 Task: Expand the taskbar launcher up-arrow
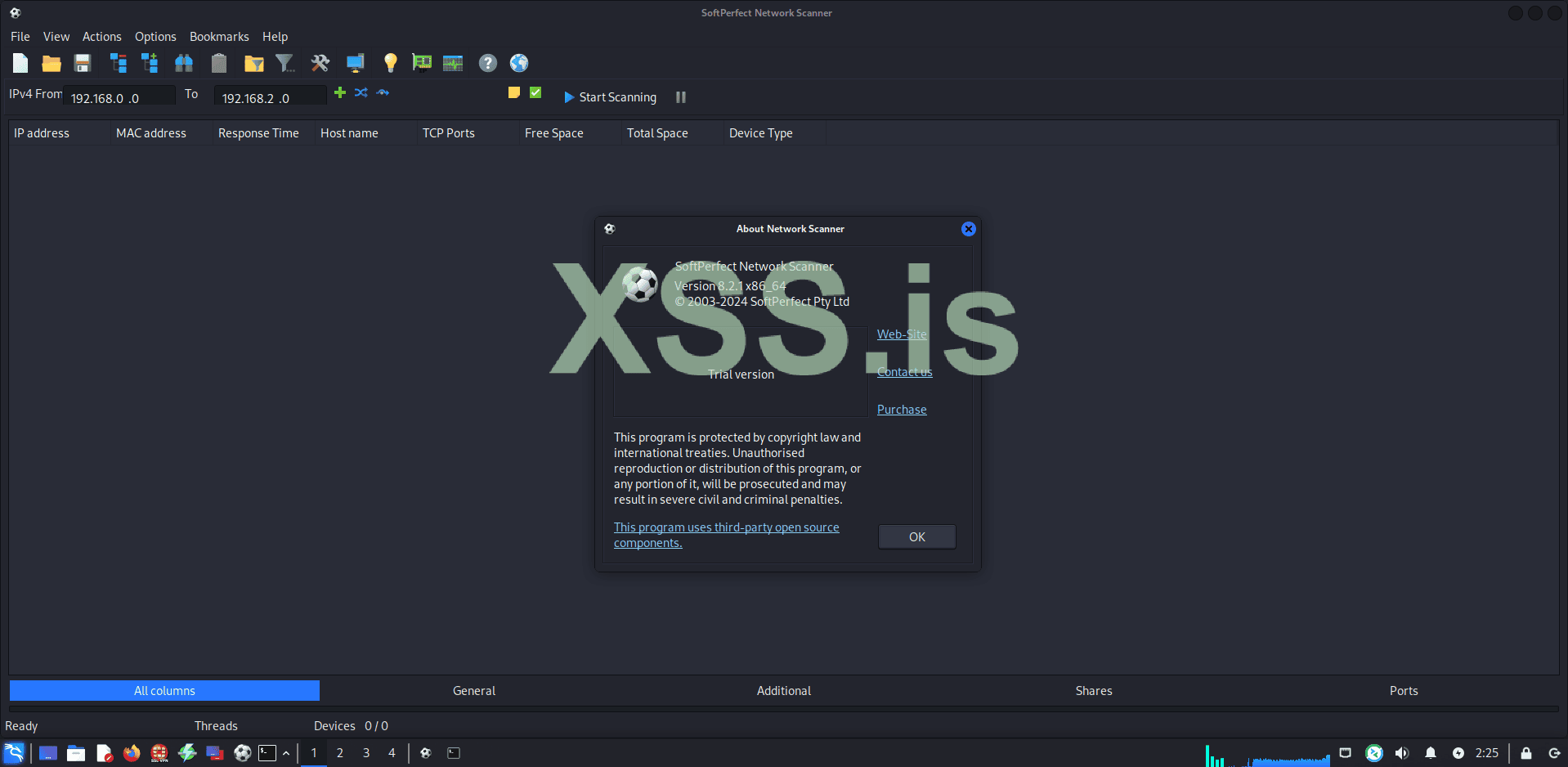pos(286,753)
